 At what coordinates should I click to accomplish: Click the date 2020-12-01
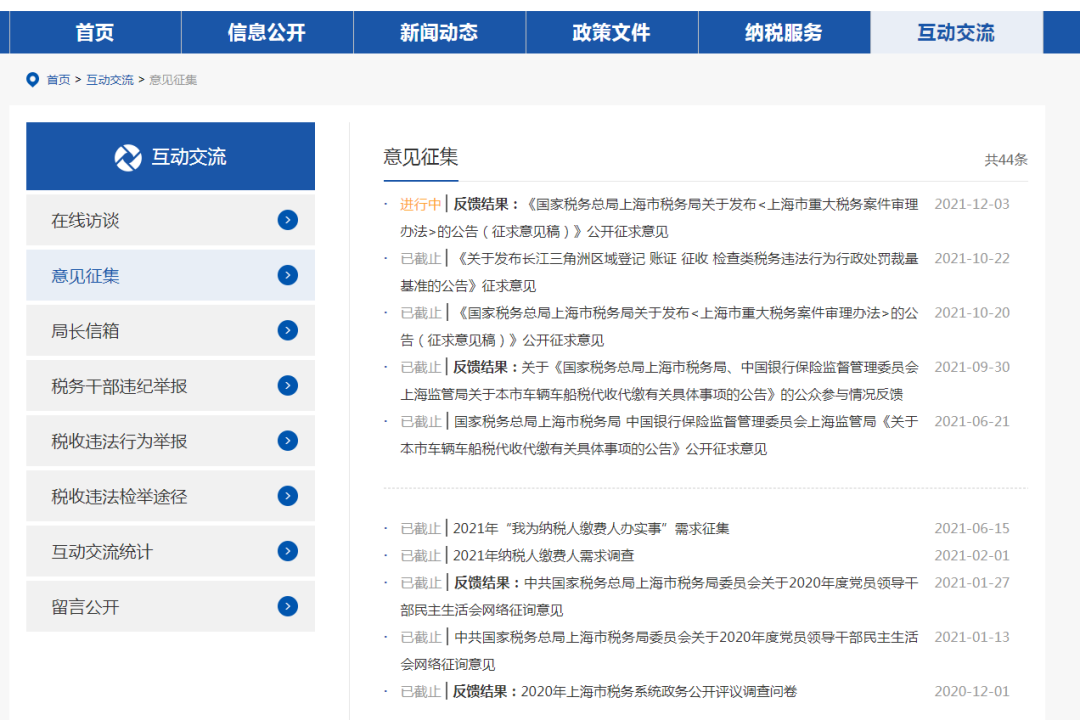pyautogui.click(x=972, y=692)
